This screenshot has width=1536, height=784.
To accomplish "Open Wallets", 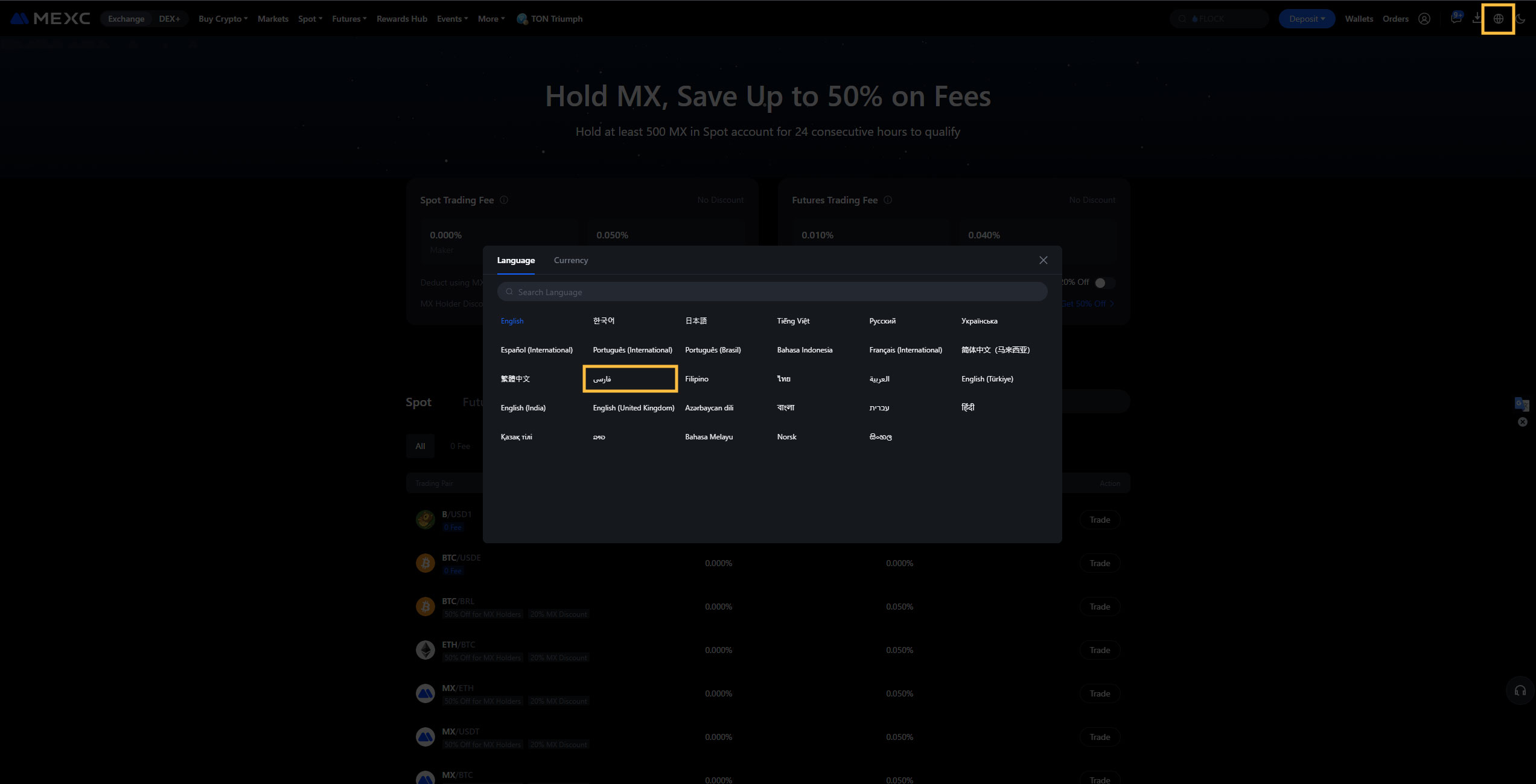I will pos(1359,19).
